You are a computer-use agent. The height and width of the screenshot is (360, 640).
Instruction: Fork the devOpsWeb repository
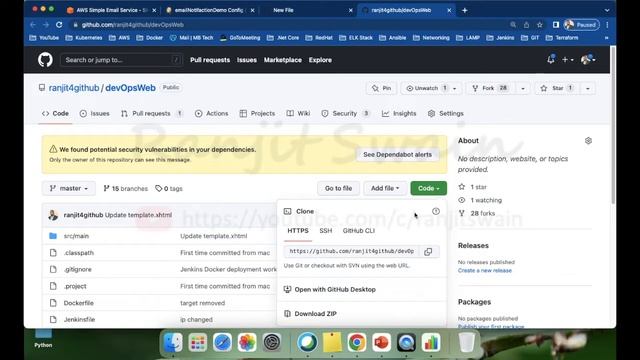[490, 88]
